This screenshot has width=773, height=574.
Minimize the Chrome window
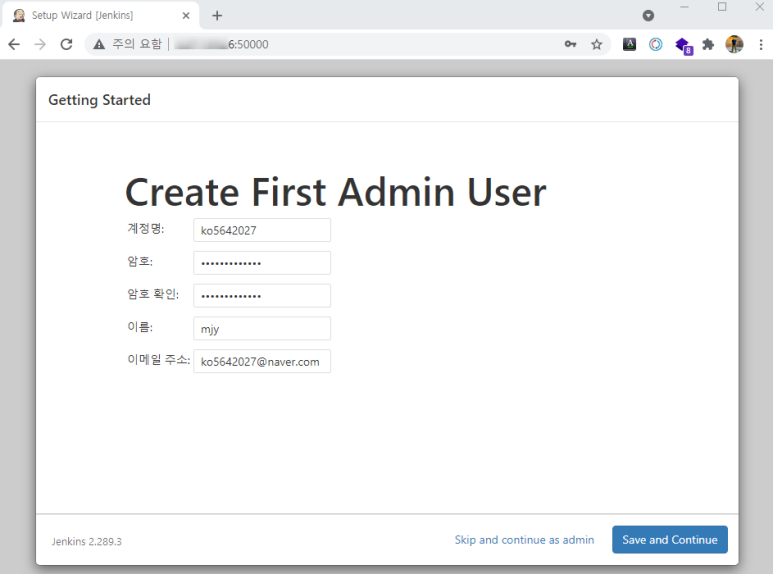tap(684, 7)
